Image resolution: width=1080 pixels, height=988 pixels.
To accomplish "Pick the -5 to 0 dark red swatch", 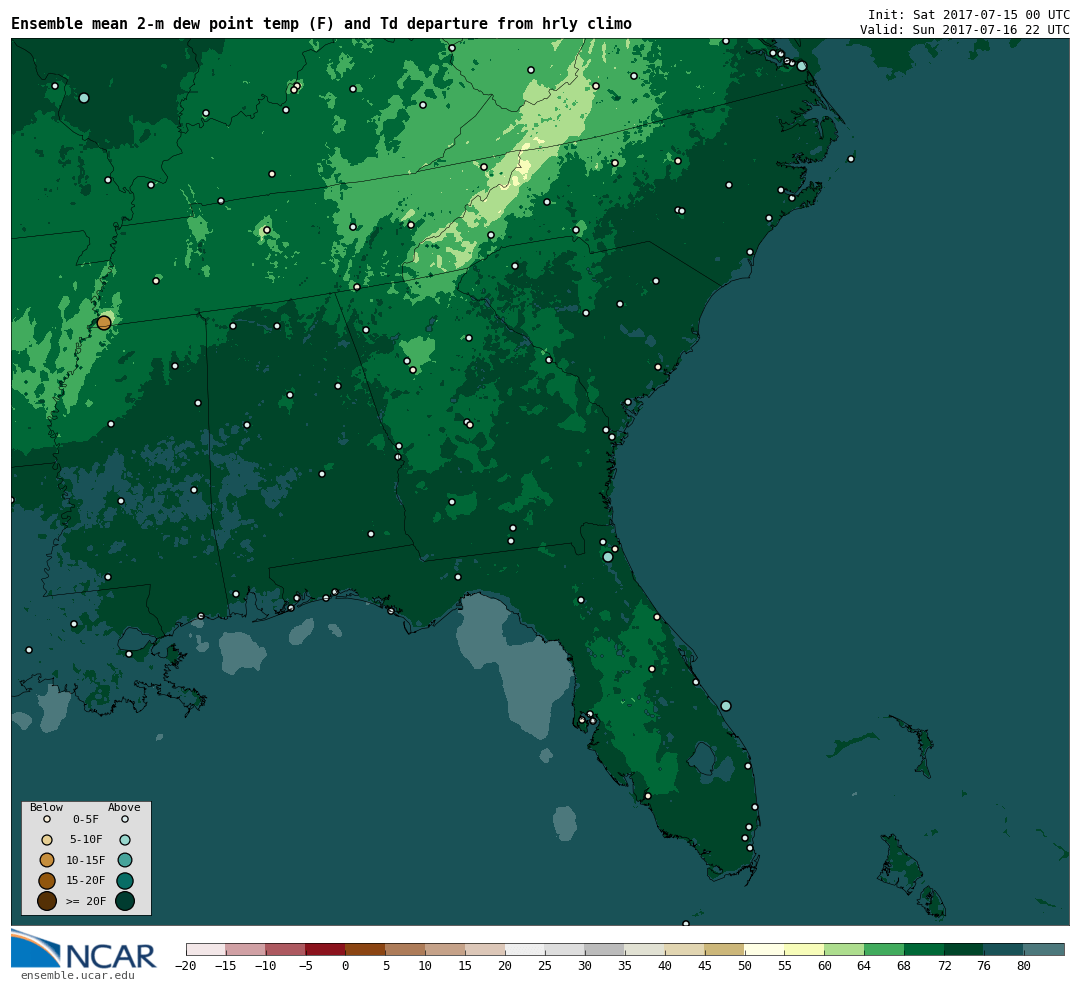I will pyautogui.click(x=326, y=949).
